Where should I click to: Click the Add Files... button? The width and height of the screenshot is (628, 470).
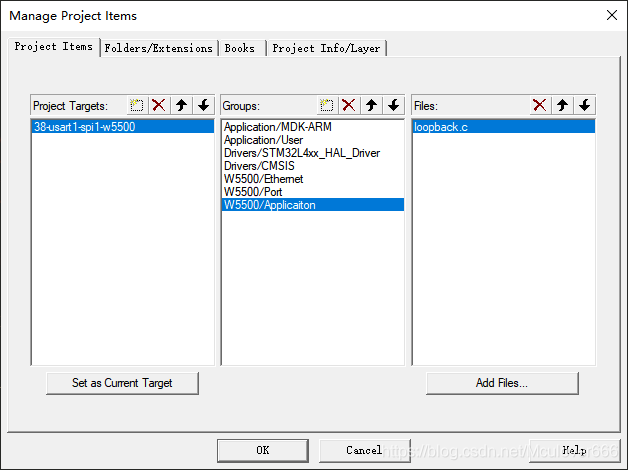pyautogui.click(x=502, y=383)
